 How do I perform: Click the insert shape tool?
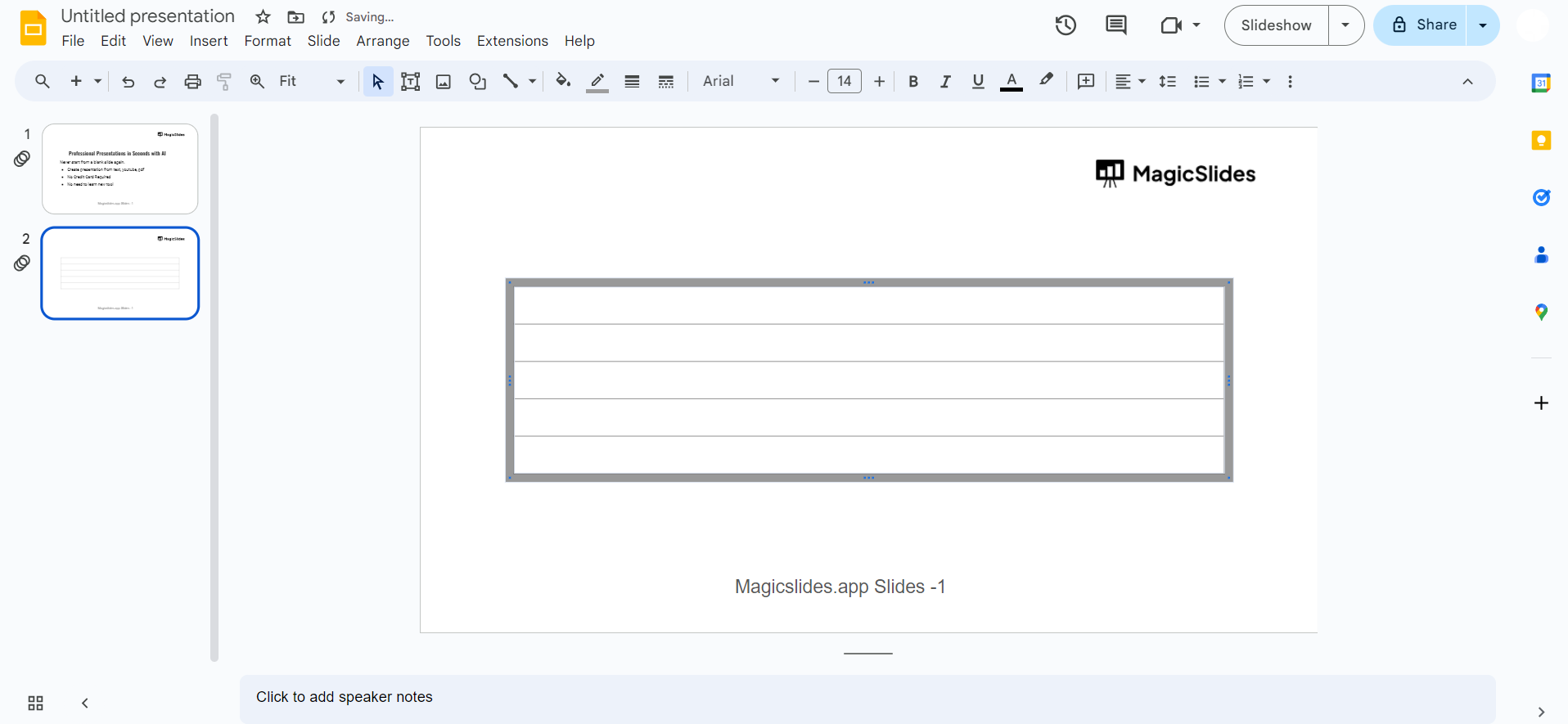coord(477,82)
